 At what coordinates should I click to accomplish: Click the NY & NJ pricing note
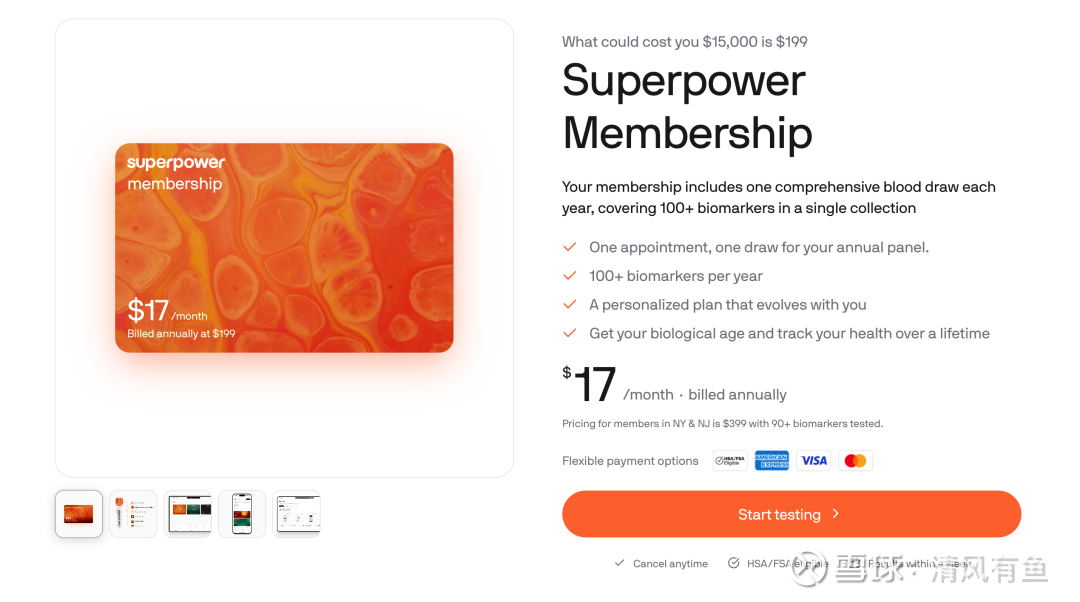(722, 424)
